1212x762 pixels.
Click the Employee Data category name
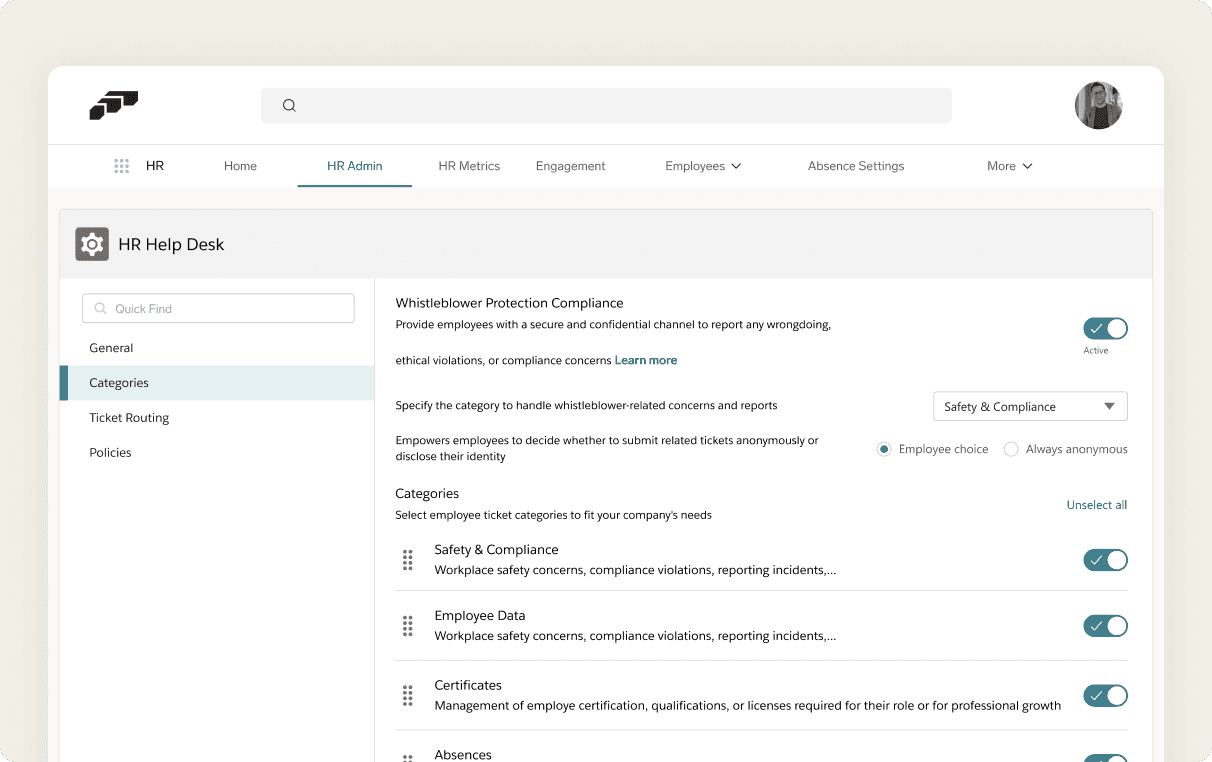coord(480,616)
